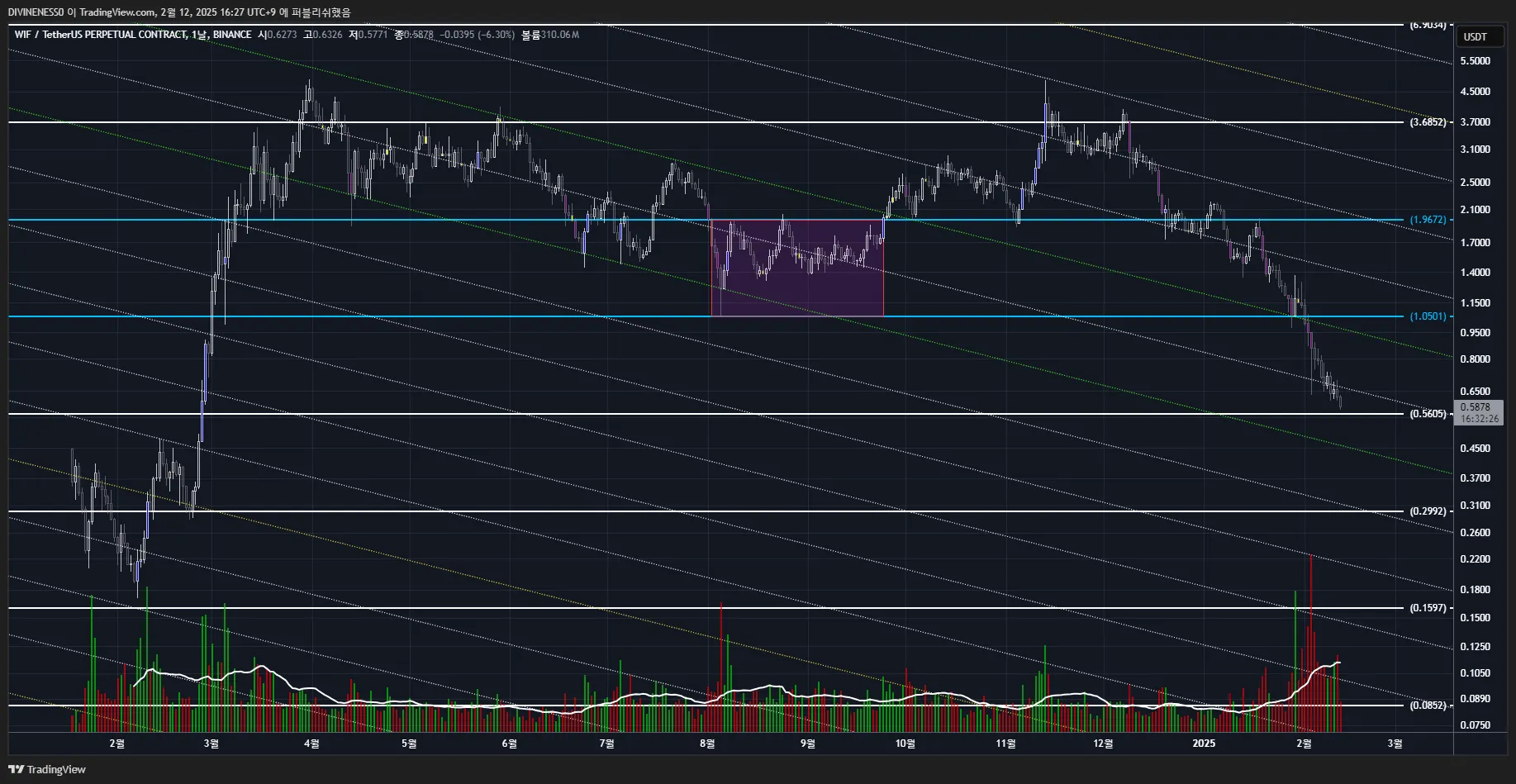Click the 12월 month label on time axis
This screenshot has width=1516, height=784.
pyautogui.click(x=1103, y=744)
